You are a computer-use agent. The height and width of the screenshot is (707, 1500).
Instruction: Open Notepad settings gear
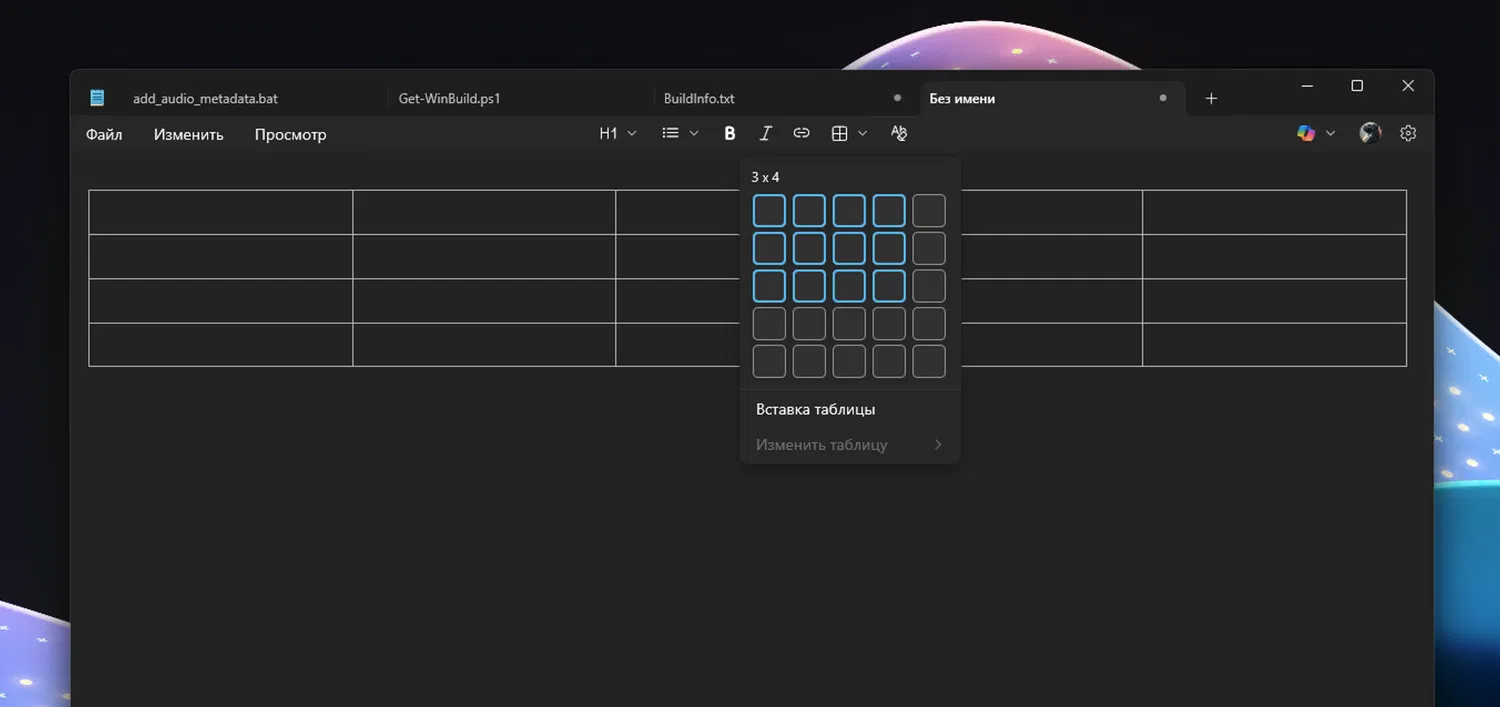point(1408,133)
